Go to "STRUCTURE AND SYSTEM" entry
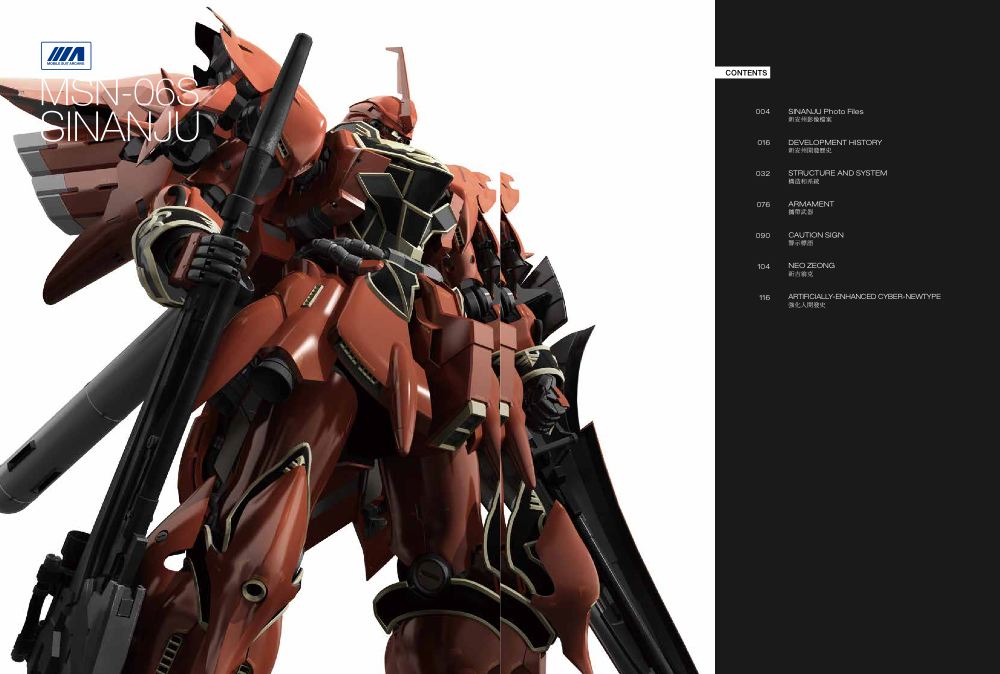The width and height of the screenshot is (1000, 674). pyautogui.click(x=837, y=173)
